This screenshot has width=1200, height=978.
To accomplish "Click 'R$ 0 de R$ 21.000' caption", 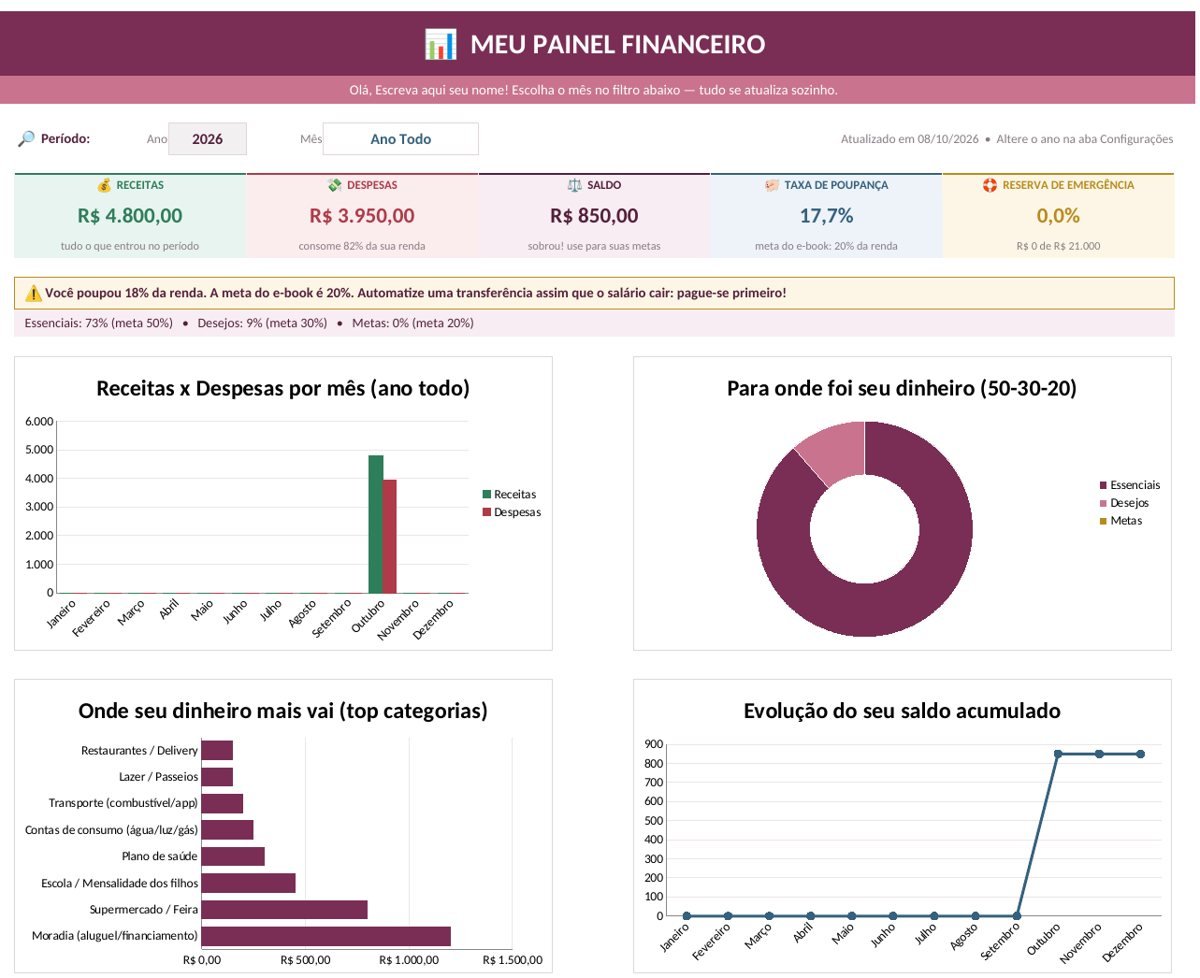I will point(1058,246).
